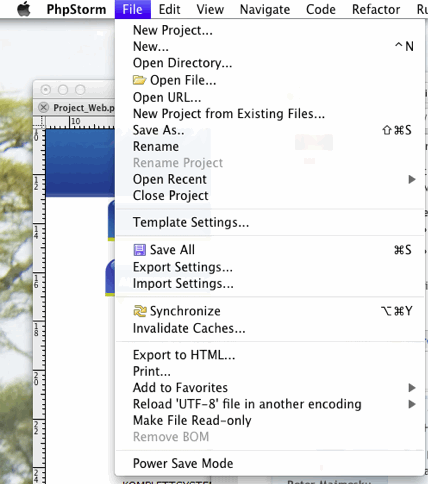Select Open URL... entry
The image size is (428, 484).
pyautogui.click(x=270, y=97)
